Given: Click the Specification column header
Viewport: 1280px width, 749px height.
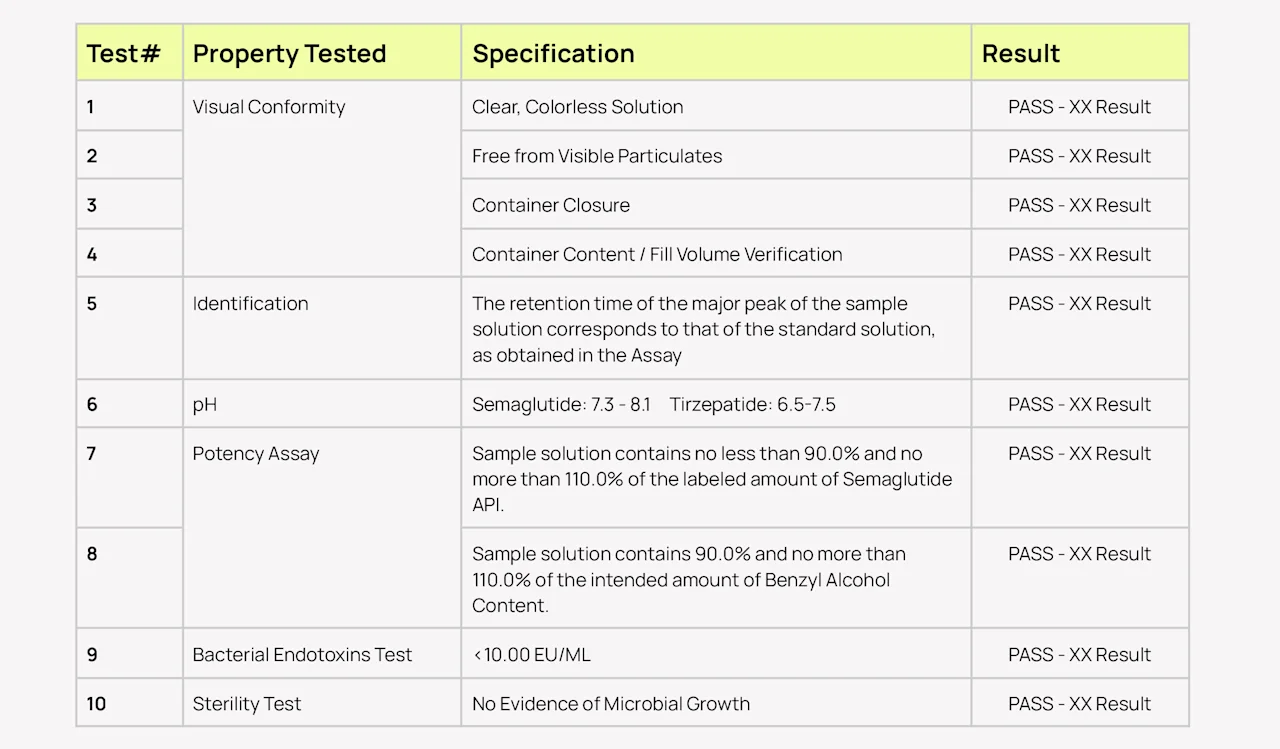Looking at the screenshot, I should (x=553, y=53).
